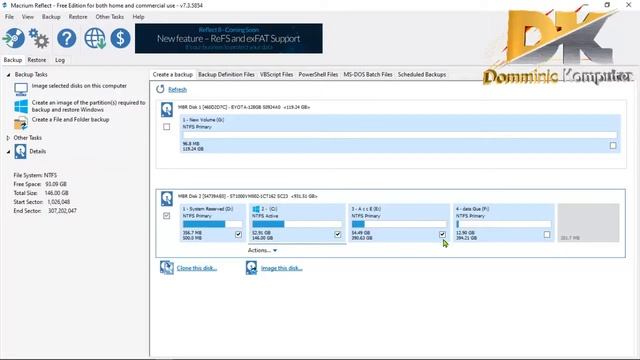Open the Scheduled Backups tab
Screen dimensions: 640x360
point(422,75)
